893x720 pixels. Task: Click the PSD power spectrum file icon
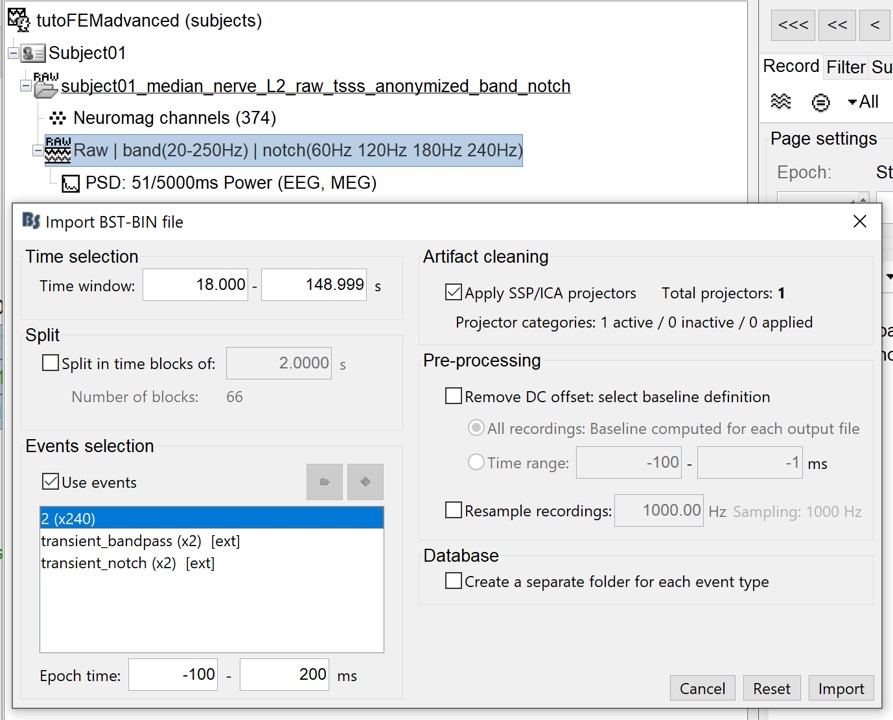tap(70, 183)
